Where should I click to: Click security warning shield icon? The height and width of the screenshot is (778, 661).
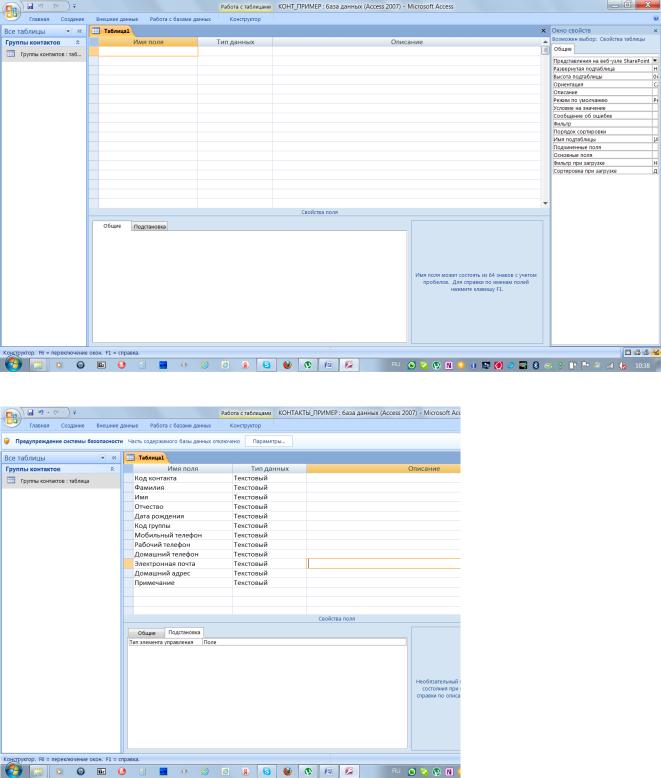click(x=7, y=441)
